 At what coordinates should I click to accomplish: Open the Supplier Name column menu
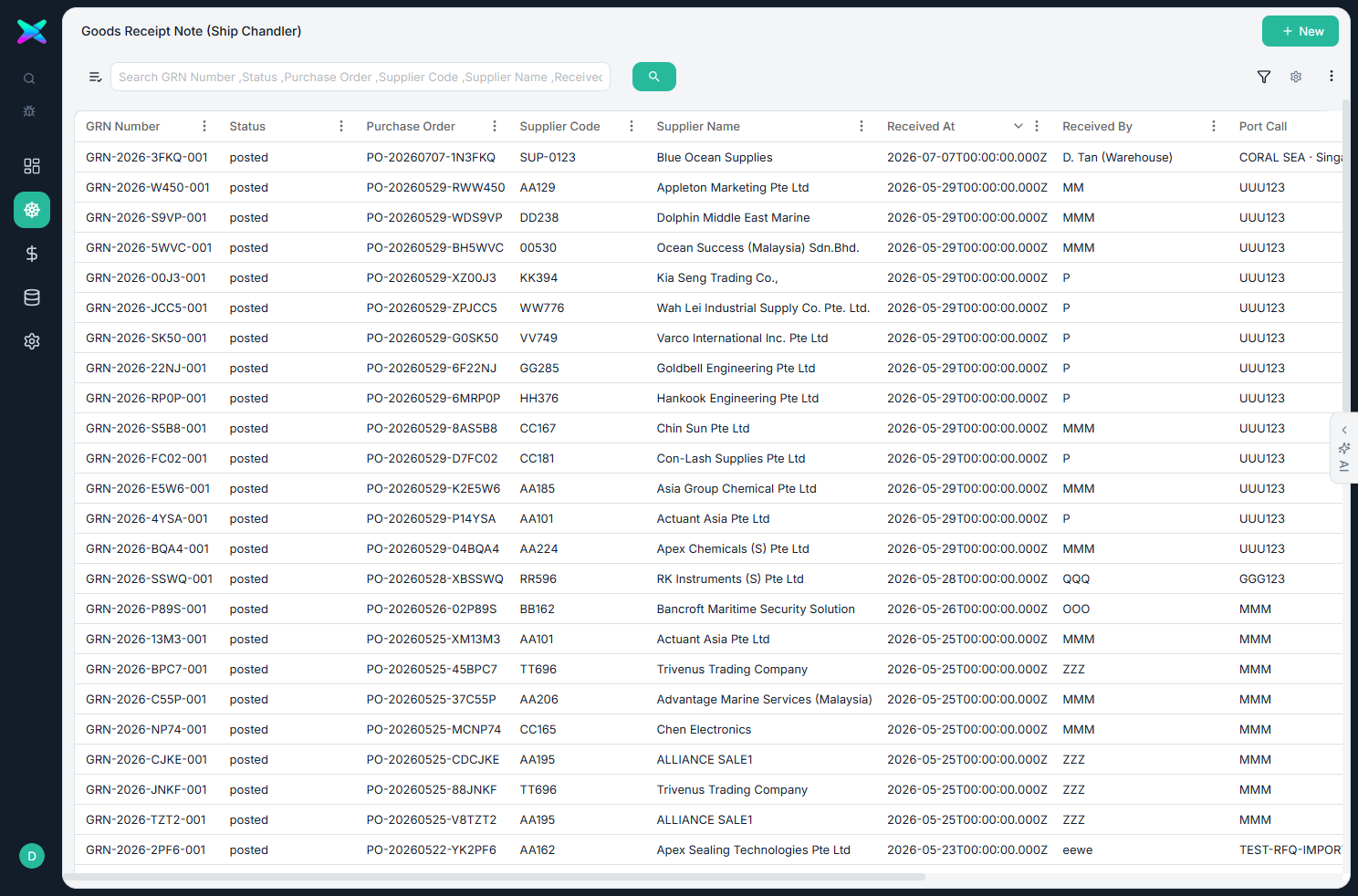tap(862, 126)
